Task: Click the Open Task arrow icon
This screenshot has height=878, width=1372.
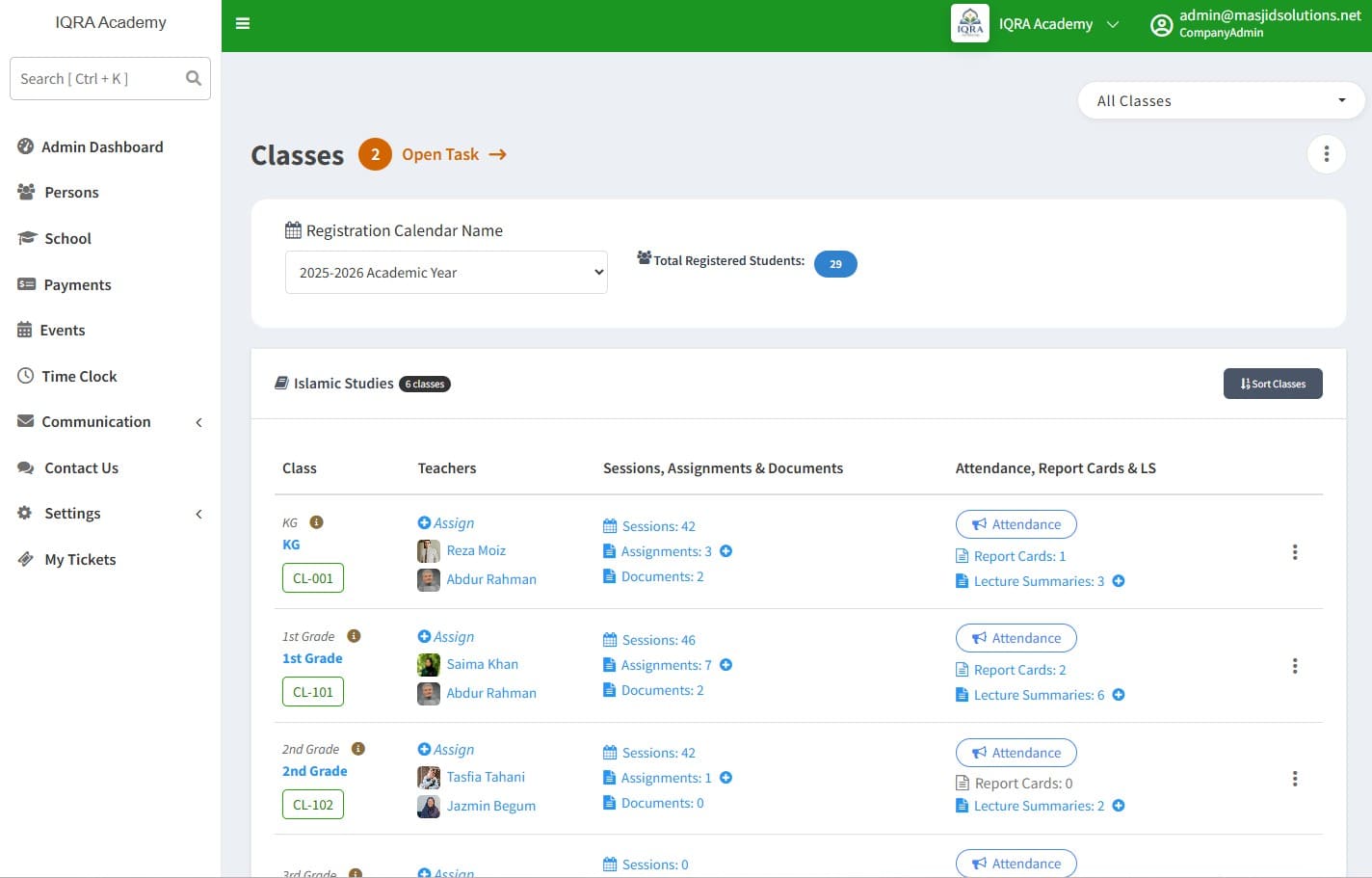Action: click(x=497, y=154)
